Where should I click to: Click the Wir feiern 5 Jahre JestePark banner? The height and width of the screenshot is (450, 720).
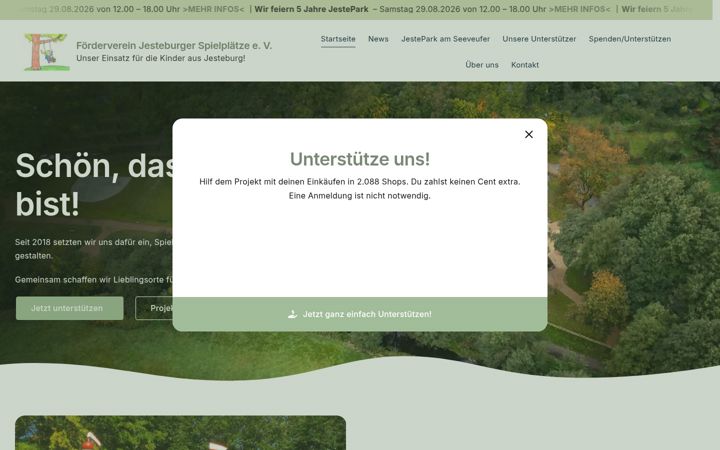tap(311, 9)
